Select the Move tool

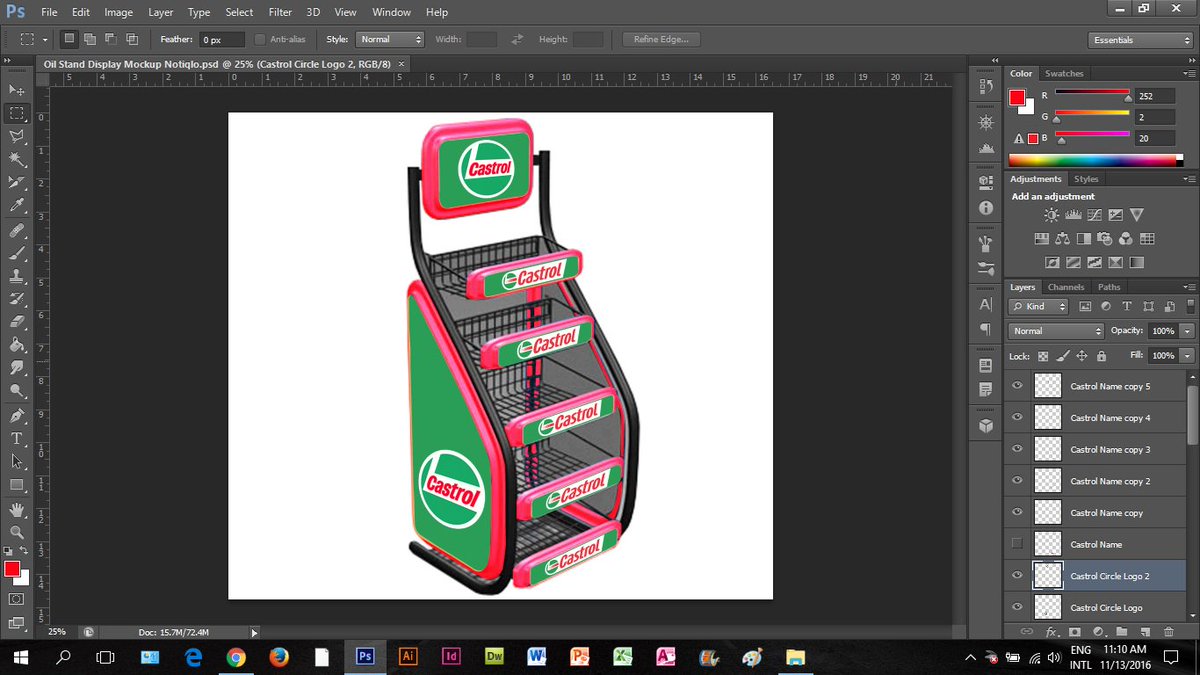[x=17, y=90]
